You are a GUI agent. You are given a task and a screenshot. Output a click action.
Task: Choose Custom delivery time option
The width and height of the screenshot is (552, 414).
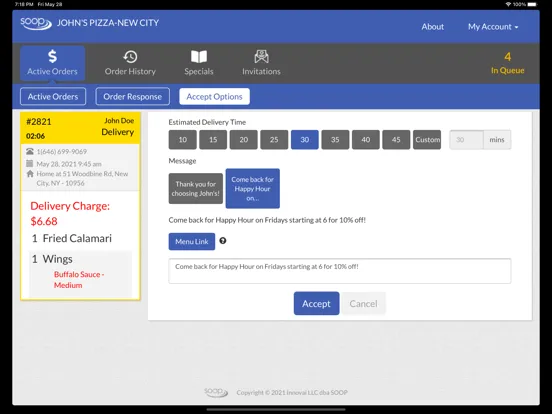click(427, 140)
